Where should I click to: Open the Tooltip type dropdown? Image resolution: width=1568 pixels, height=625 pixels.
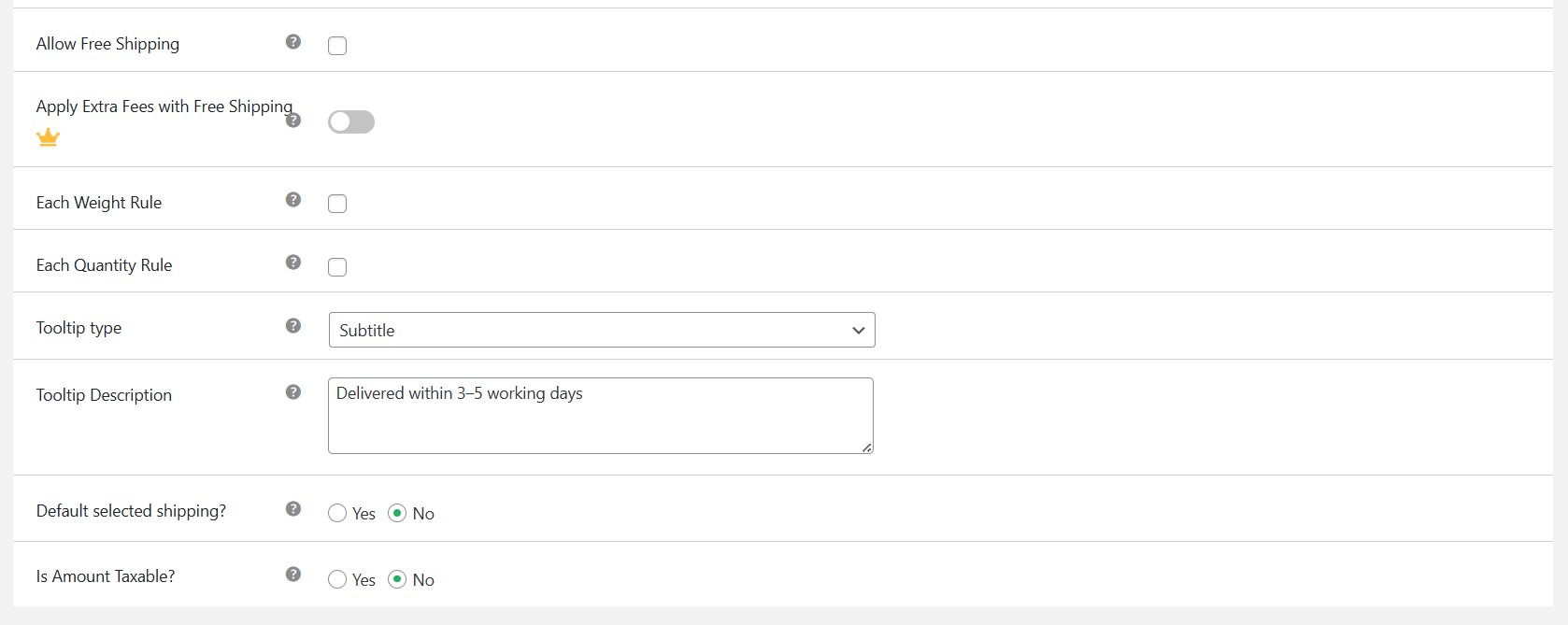601,330
